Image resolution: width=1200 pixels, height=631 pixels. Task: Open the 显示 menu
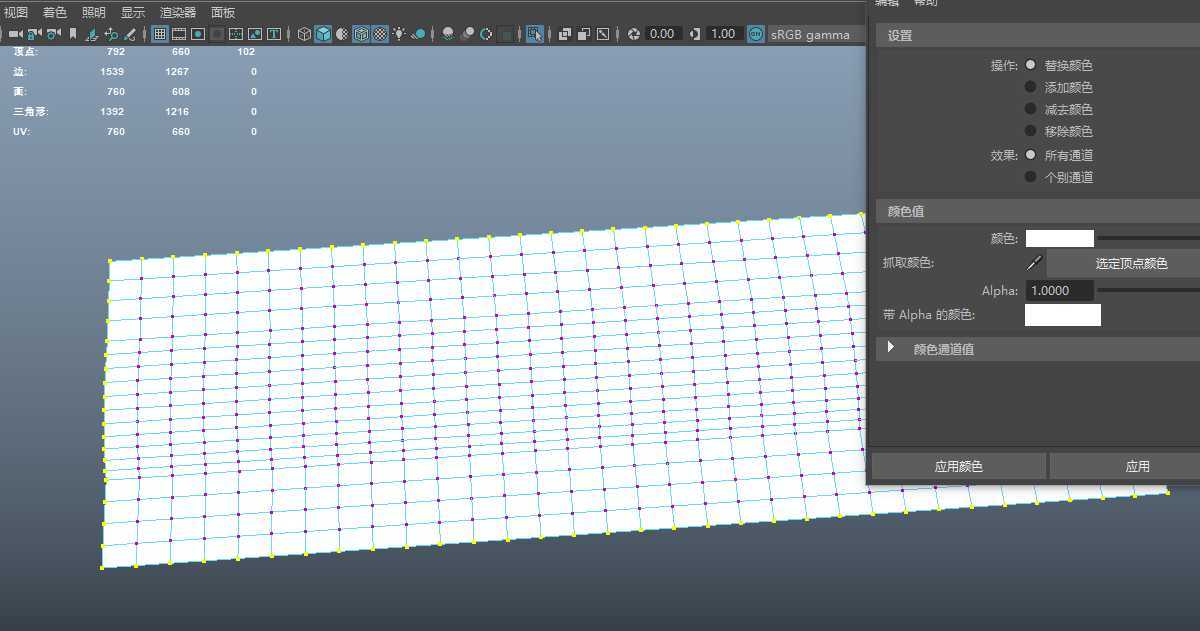(133, 12)
